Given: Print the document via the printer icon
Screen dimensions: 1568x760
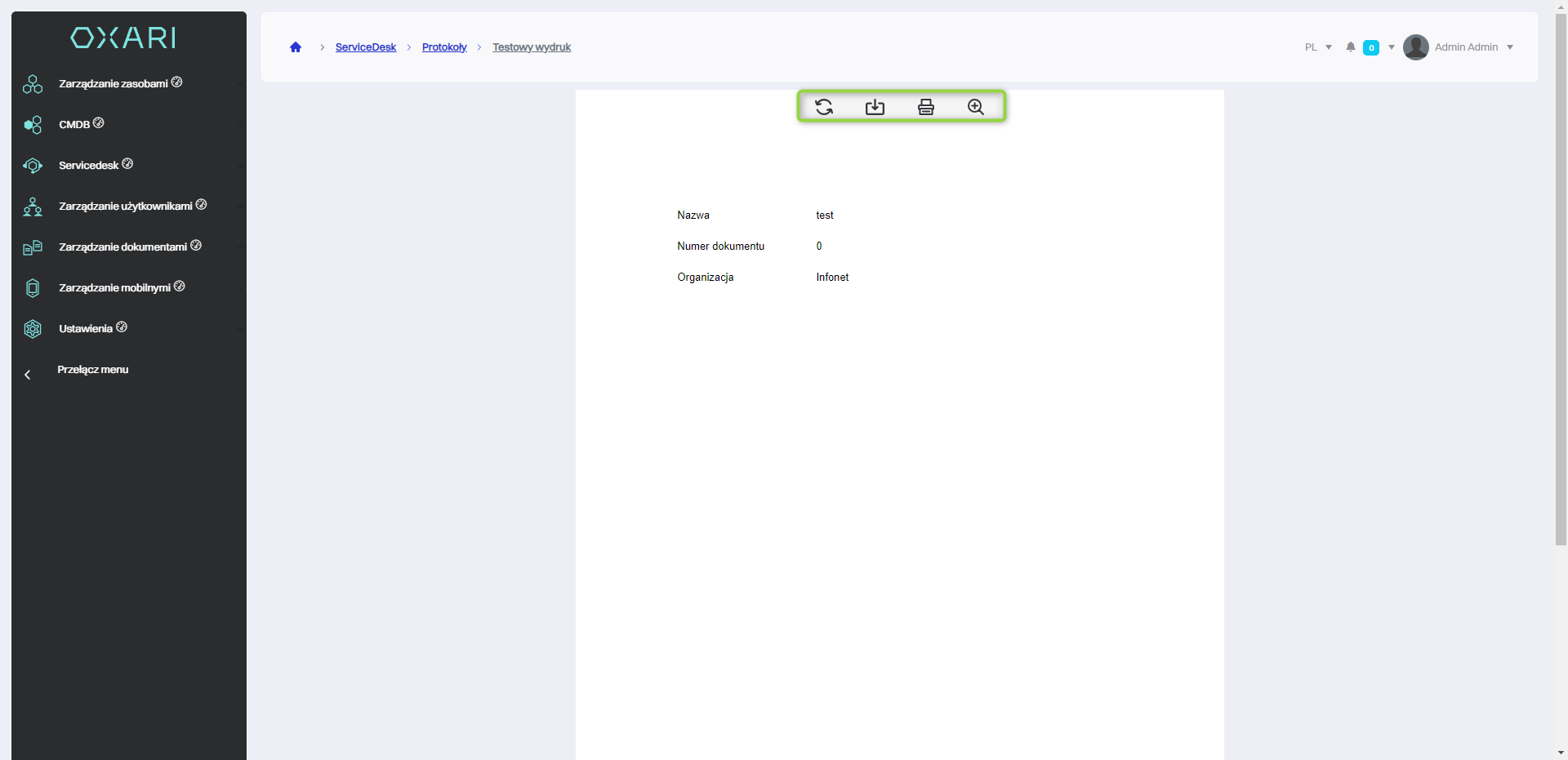Looking at the screenshot, I should click(x=925, y=107).
